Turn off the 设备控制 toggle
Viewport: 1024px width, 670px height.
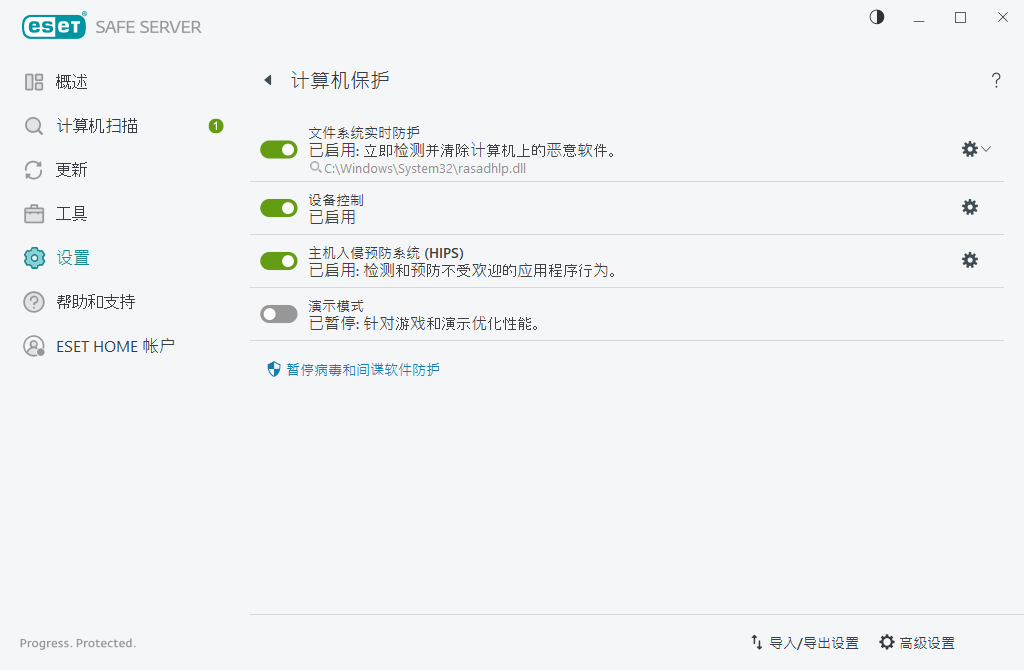(x=279, y=207)
